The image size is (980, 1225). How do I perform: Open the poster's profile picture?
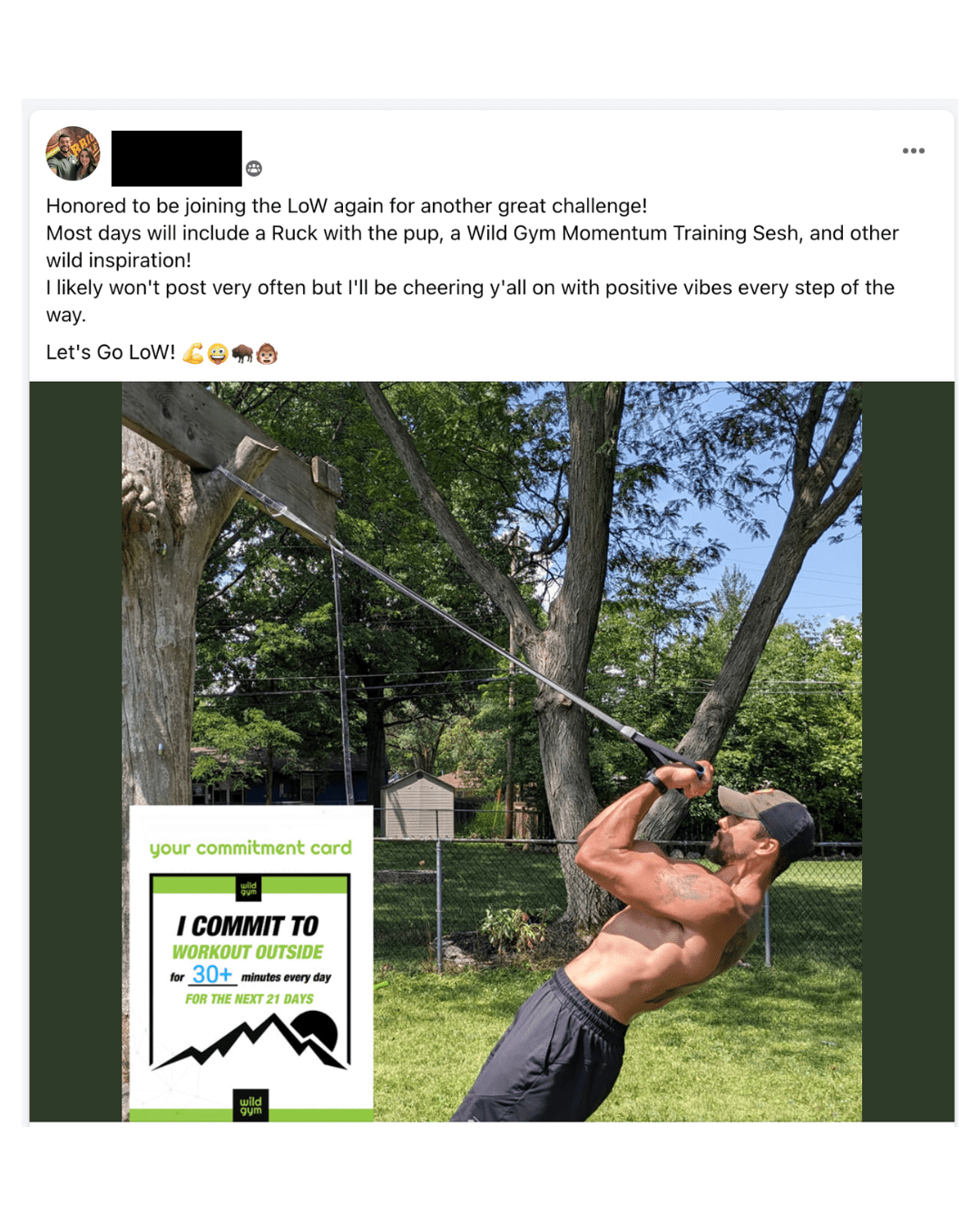tap(73, 153)
